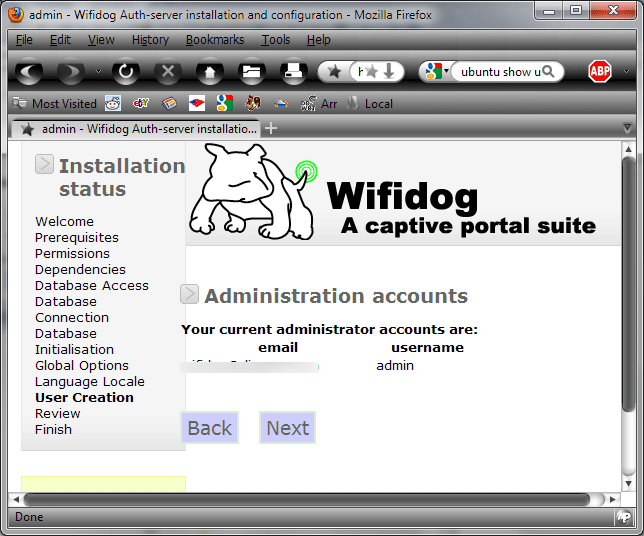Print the page with the printer icon
Image resolution: width=644 pixels, height=536 pixels.
(x=294, y=71)
